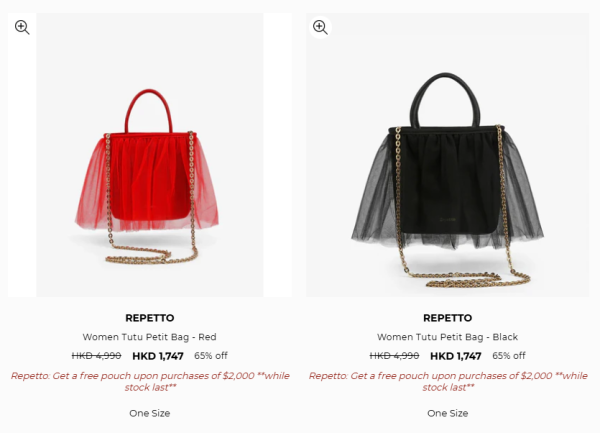Zoom into the red Tutu bag image
The width and height of the screenshot is (600, 433).
tap(22, 27)
